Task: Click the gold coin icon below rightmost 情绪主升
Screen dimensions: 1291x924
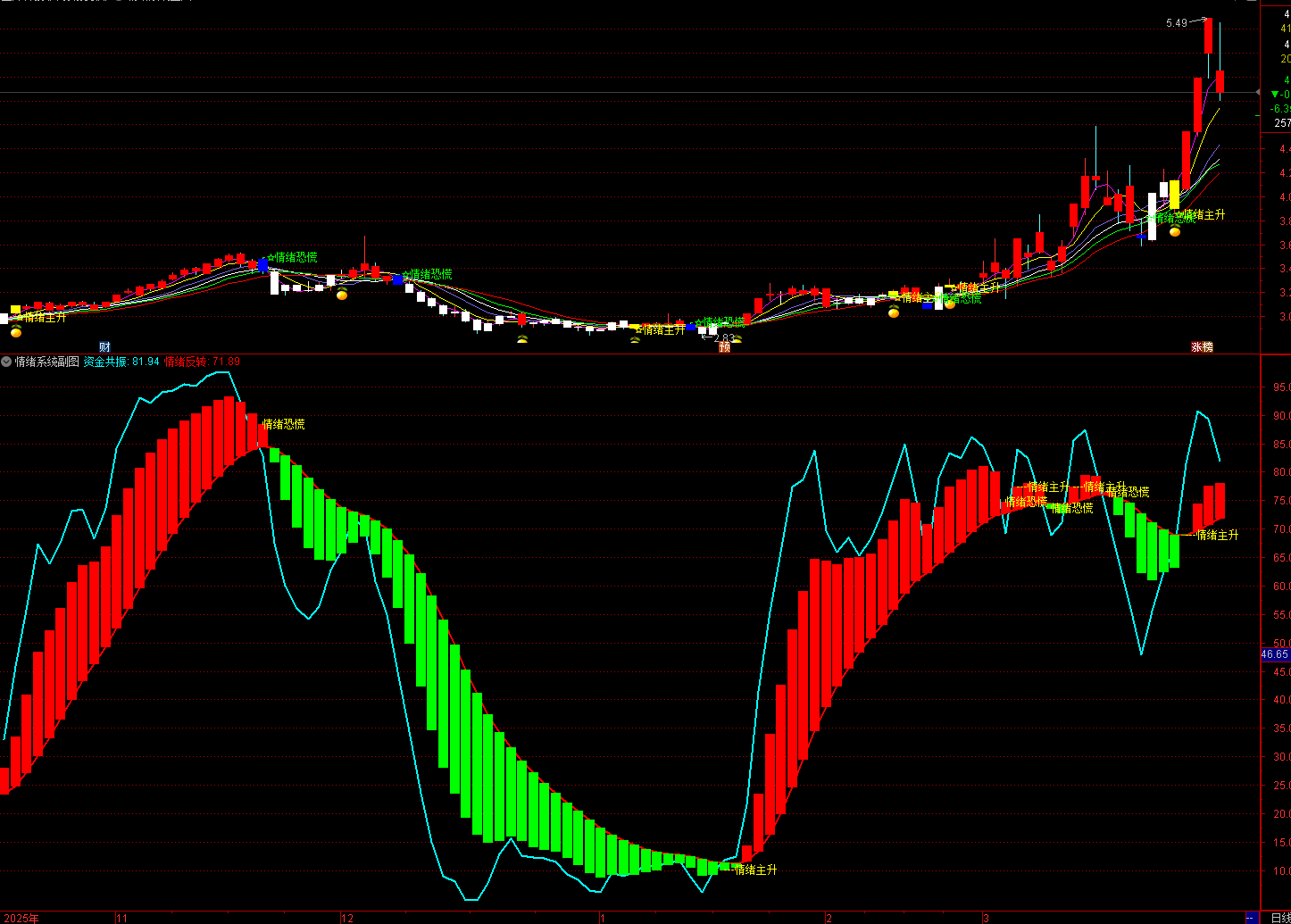Action: coord(1175,231)
